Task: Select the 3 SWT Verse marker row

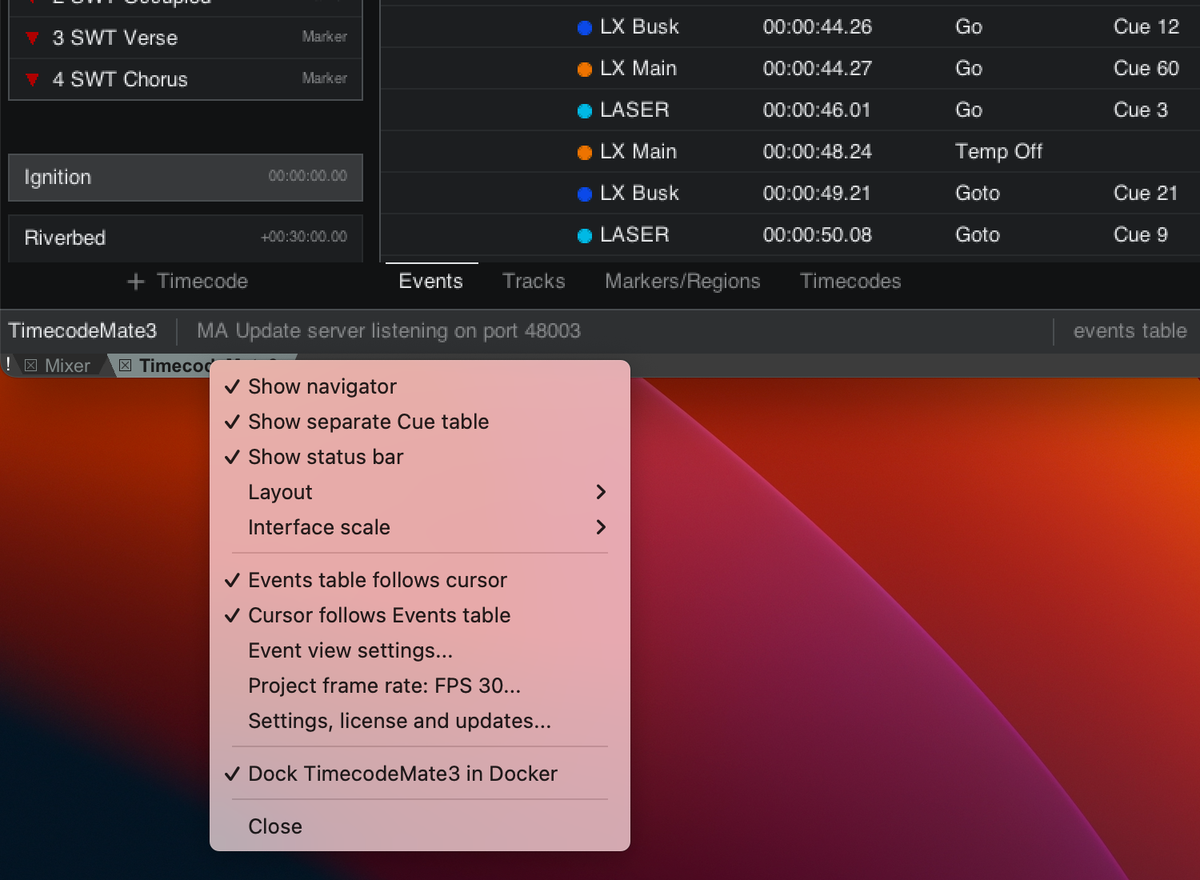Action: [185, 38]
